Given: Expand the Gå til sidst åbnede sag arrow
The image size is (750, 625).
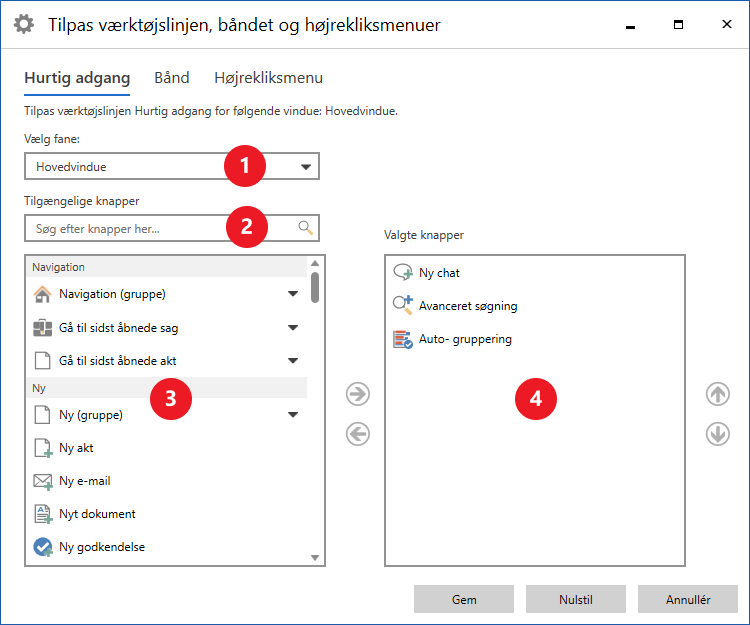Looking at the screenshot, I should coord(293,328).
